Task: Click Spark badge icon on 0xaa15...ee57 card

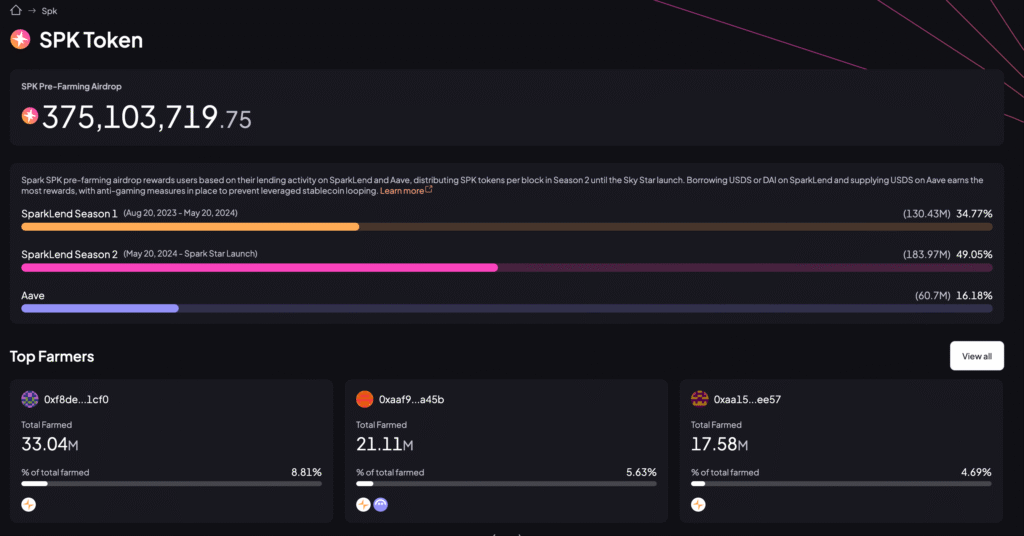Action: point(698,505)
